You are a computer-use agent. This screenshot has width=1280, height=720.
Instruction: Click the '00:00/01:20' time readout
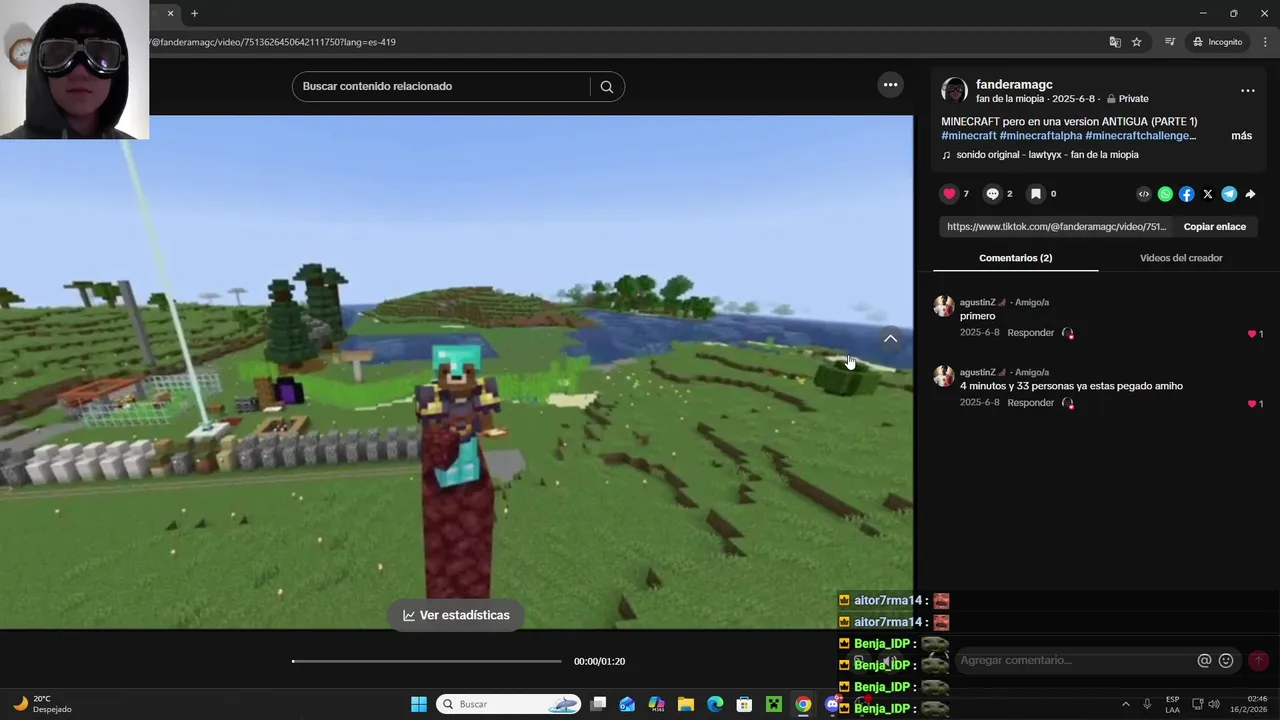[599, 661]
